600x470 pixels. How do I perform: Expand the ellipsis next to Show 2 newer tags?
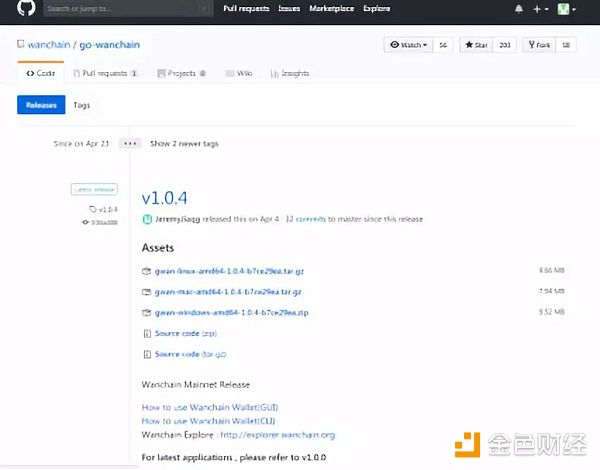(130, 144)
